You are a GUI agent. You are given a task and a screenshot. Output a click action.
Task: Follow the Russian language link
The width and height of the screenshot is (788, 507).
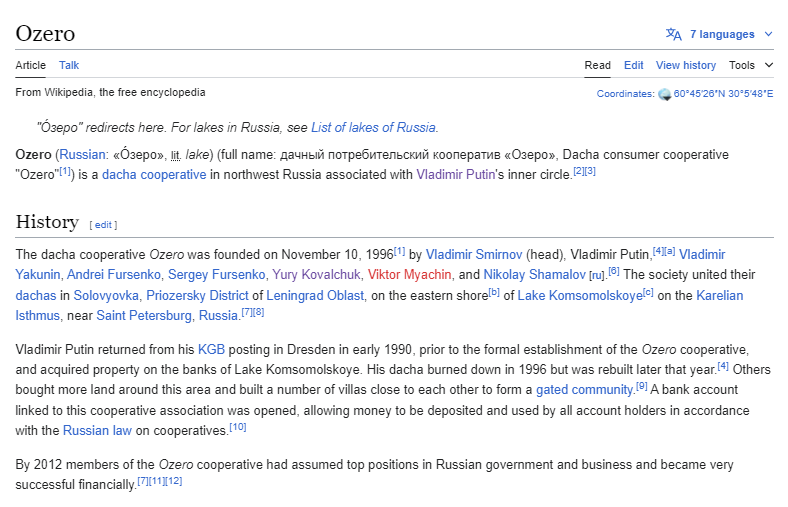pyautogui.click(x=82, y=155)
